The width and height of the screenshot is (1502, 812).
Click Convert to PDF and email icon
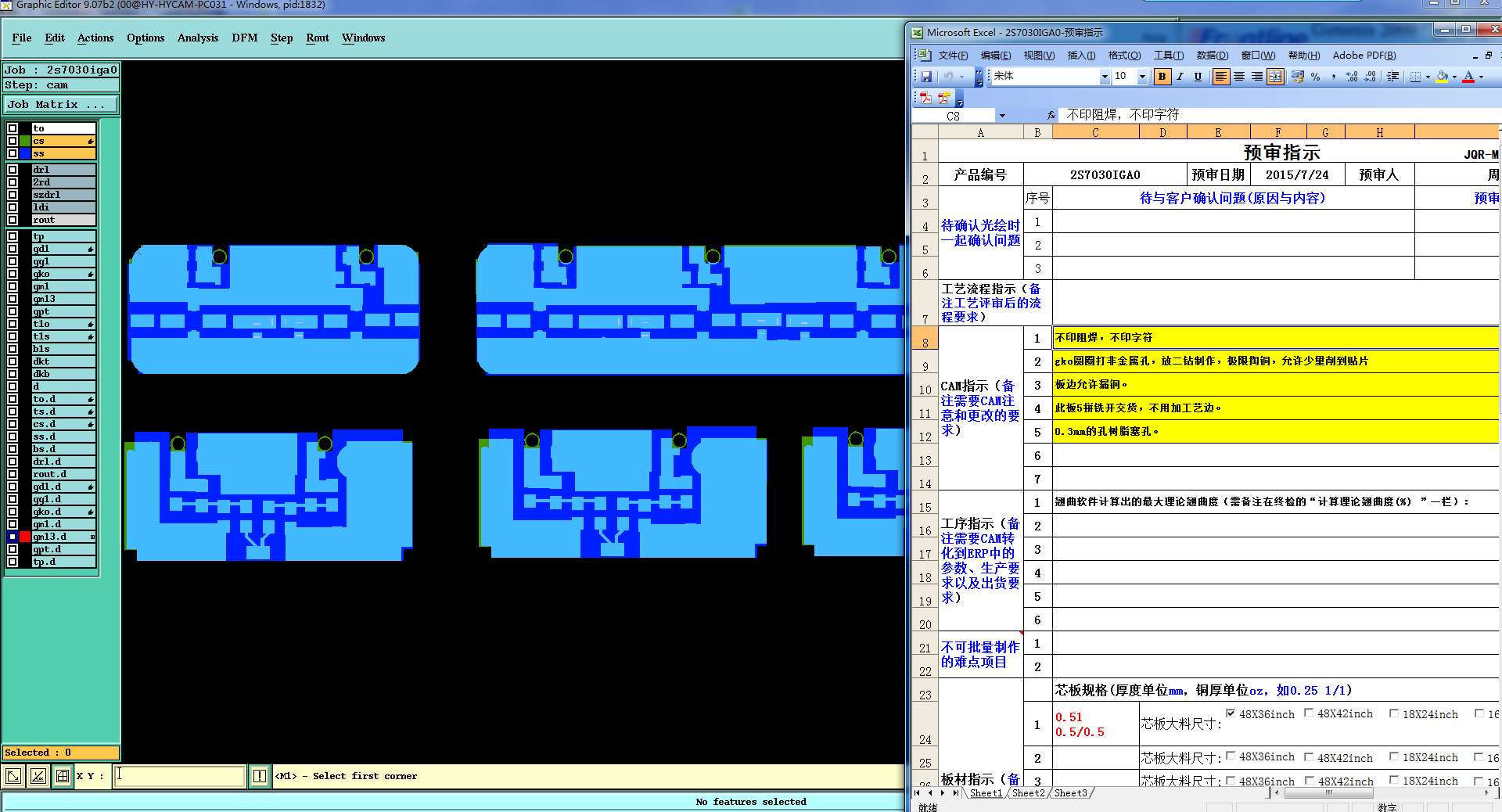(944, 98)
